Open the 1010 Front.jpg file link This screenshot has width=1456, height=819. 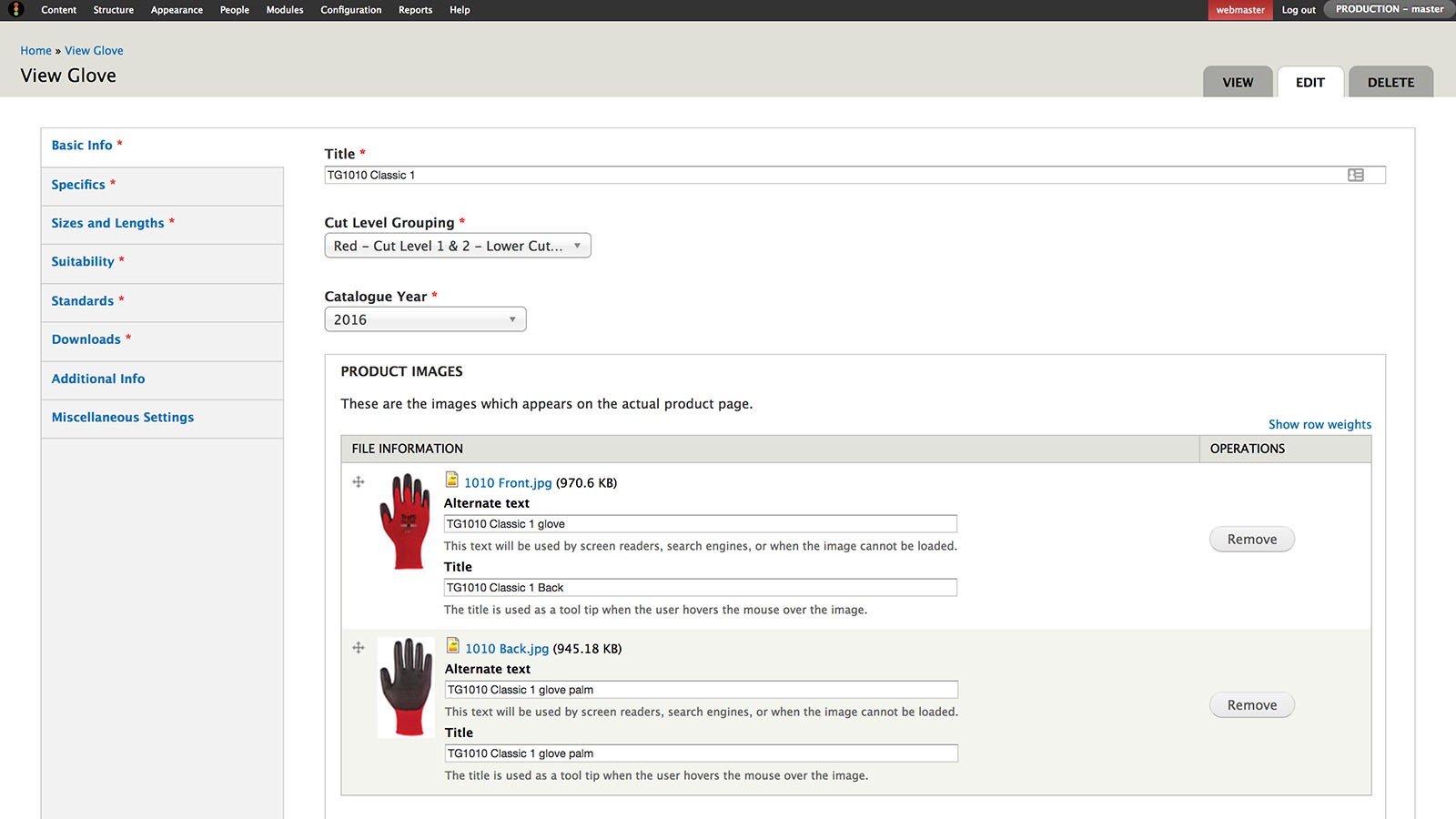(508, 483)
